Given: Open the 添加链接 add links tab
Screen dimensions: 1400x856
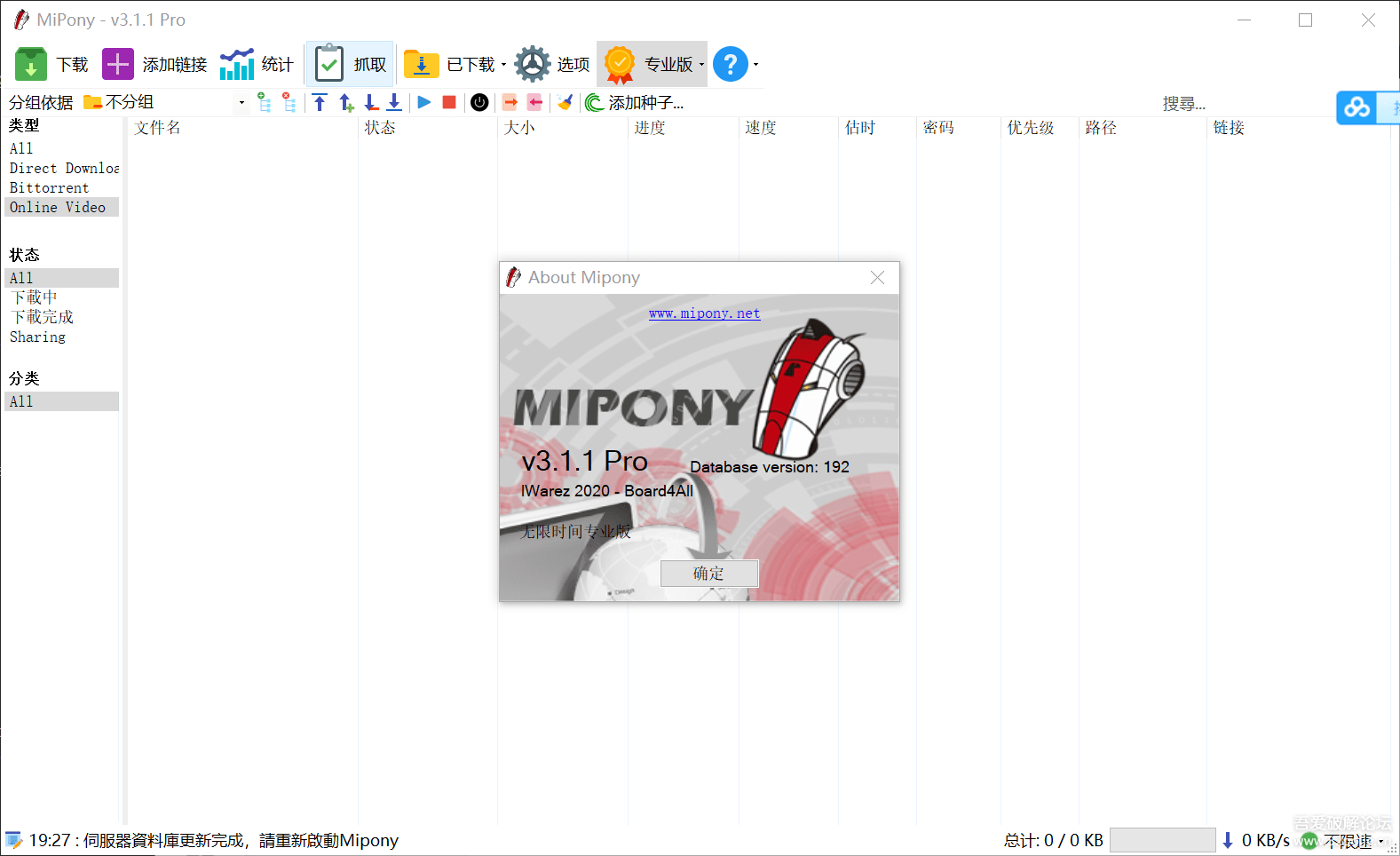Looking at the screenshot, I should click(x=154, y=64).
